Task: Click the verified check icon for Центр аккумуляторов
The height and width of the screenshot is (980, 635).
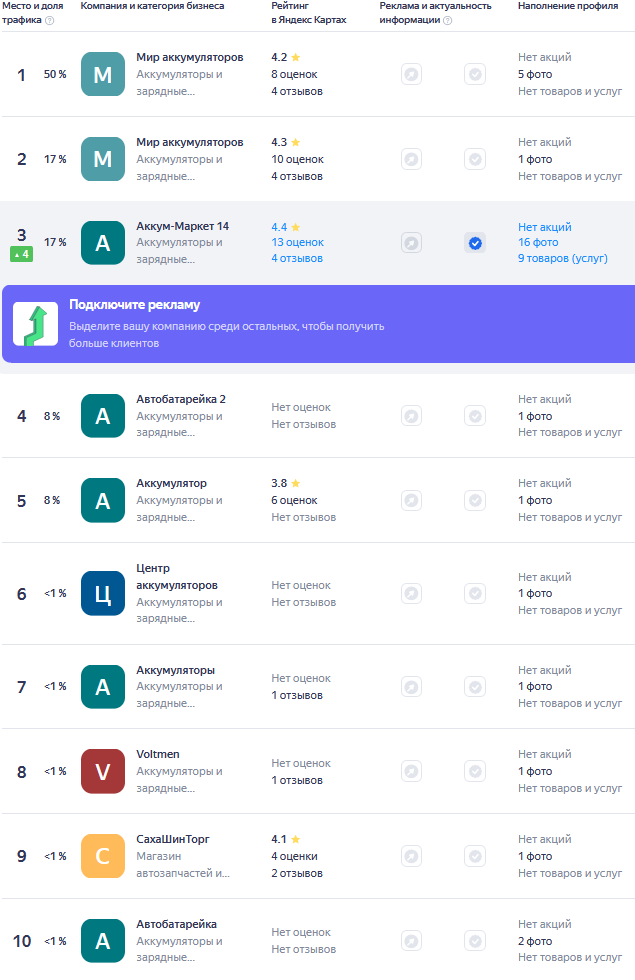Action: [x=475, y=593]
